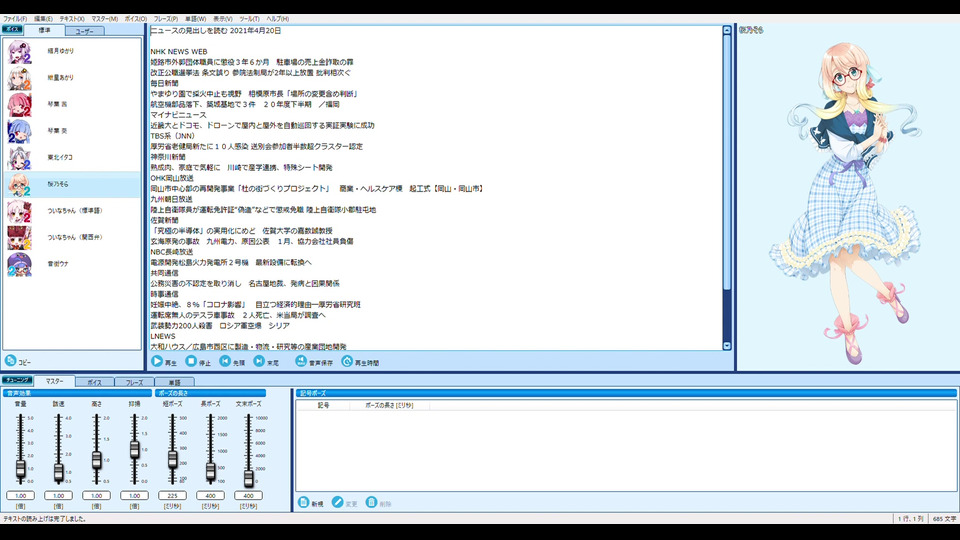960x540 pixels.
Task: Click the '685 文字' status bar count
Action: (x=944, y=519)
